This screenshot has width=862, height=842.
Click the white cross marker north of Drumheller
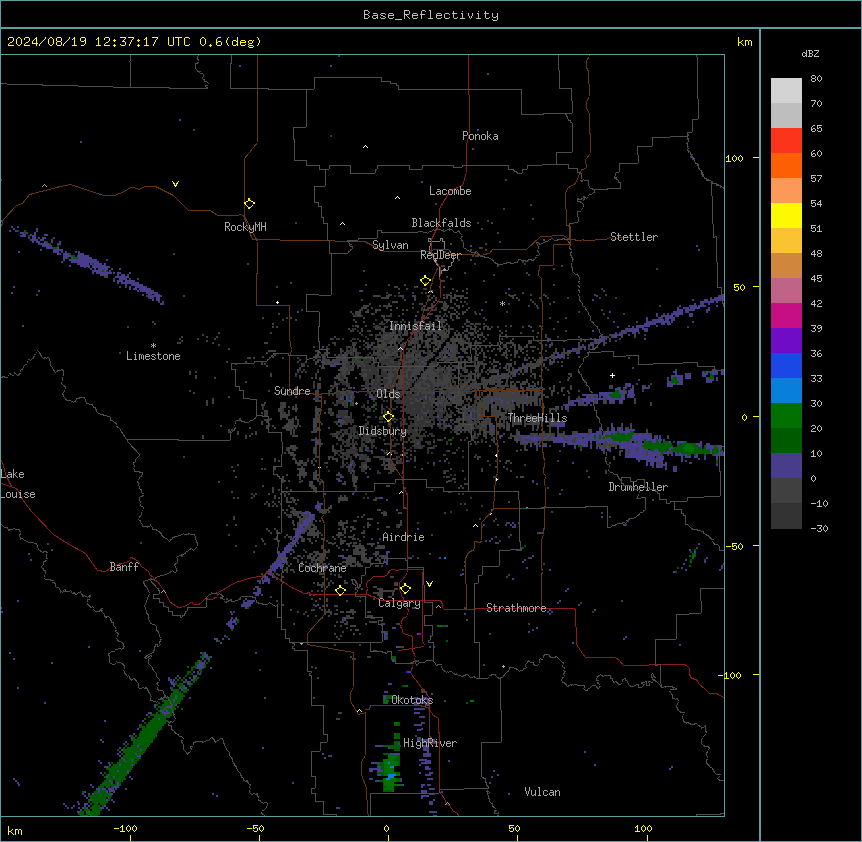tap(612, 375)
